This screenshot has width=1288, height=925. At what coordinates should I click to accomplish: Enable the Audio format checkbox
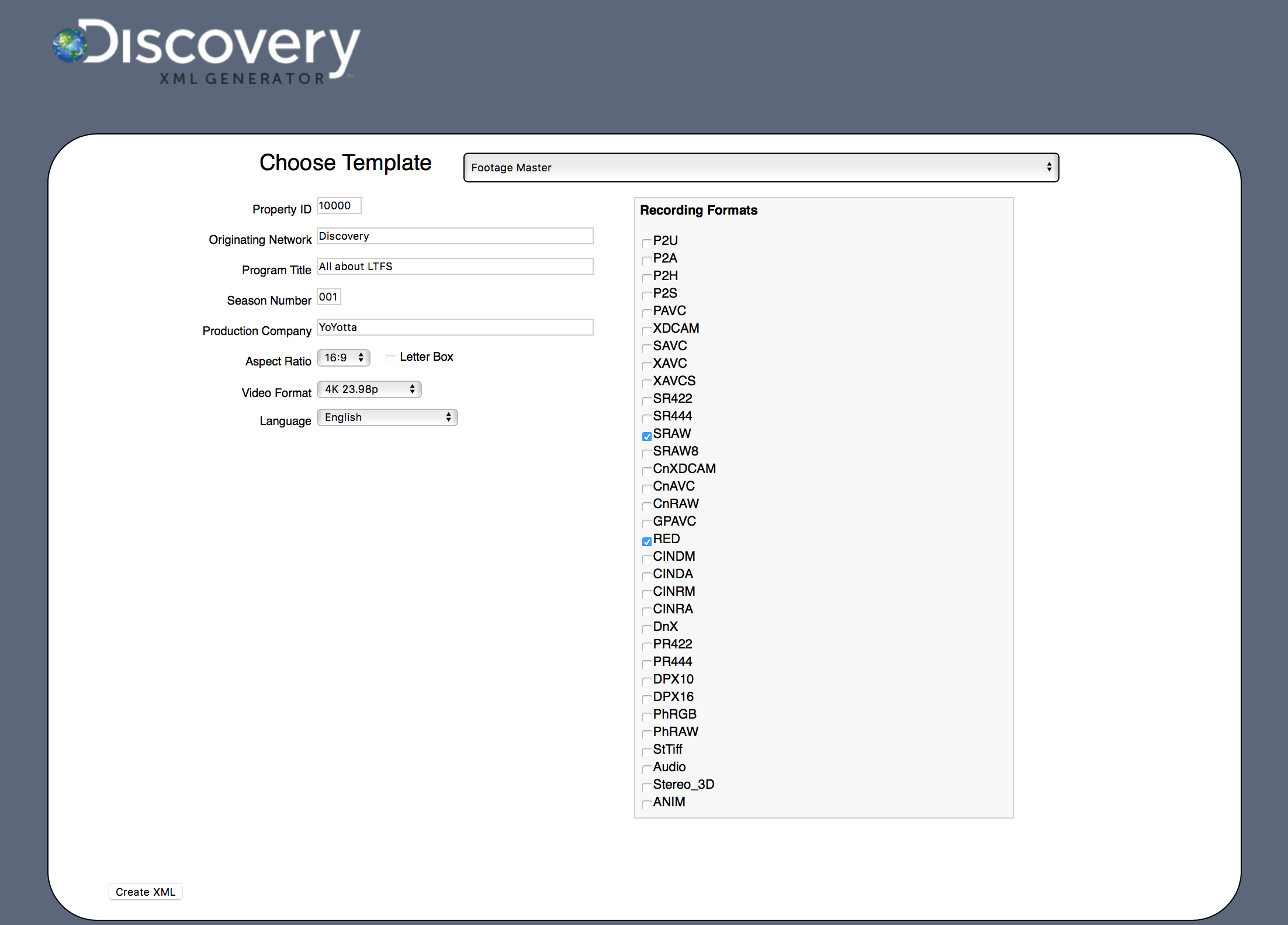(647, 769)
